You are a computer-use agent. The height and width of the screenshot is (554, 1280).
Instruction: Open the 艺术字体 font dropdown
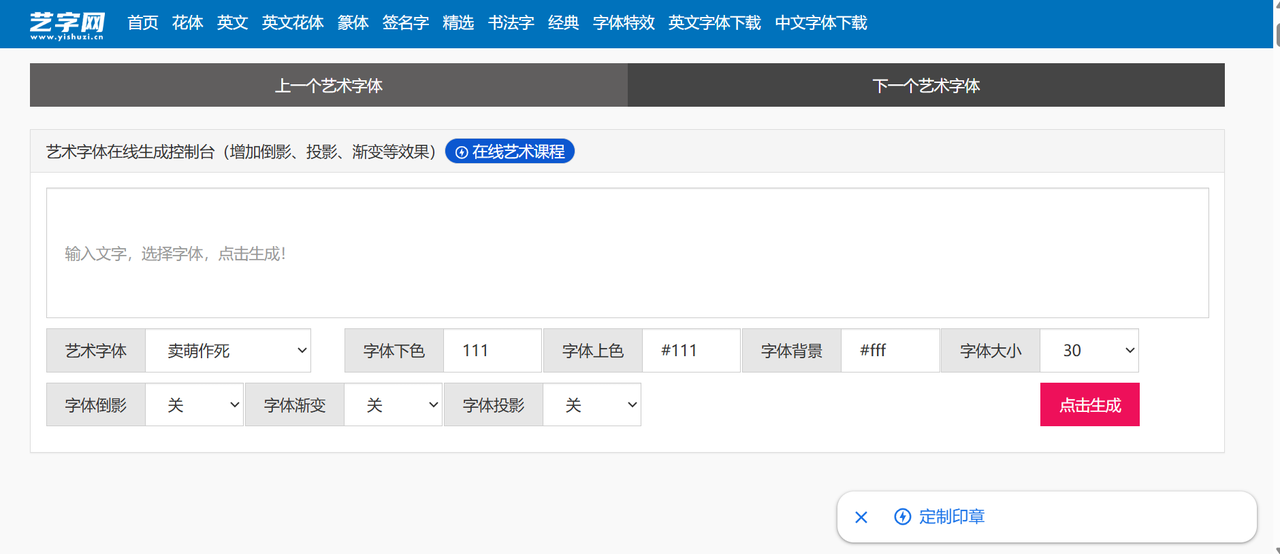(x=228, y=351)
